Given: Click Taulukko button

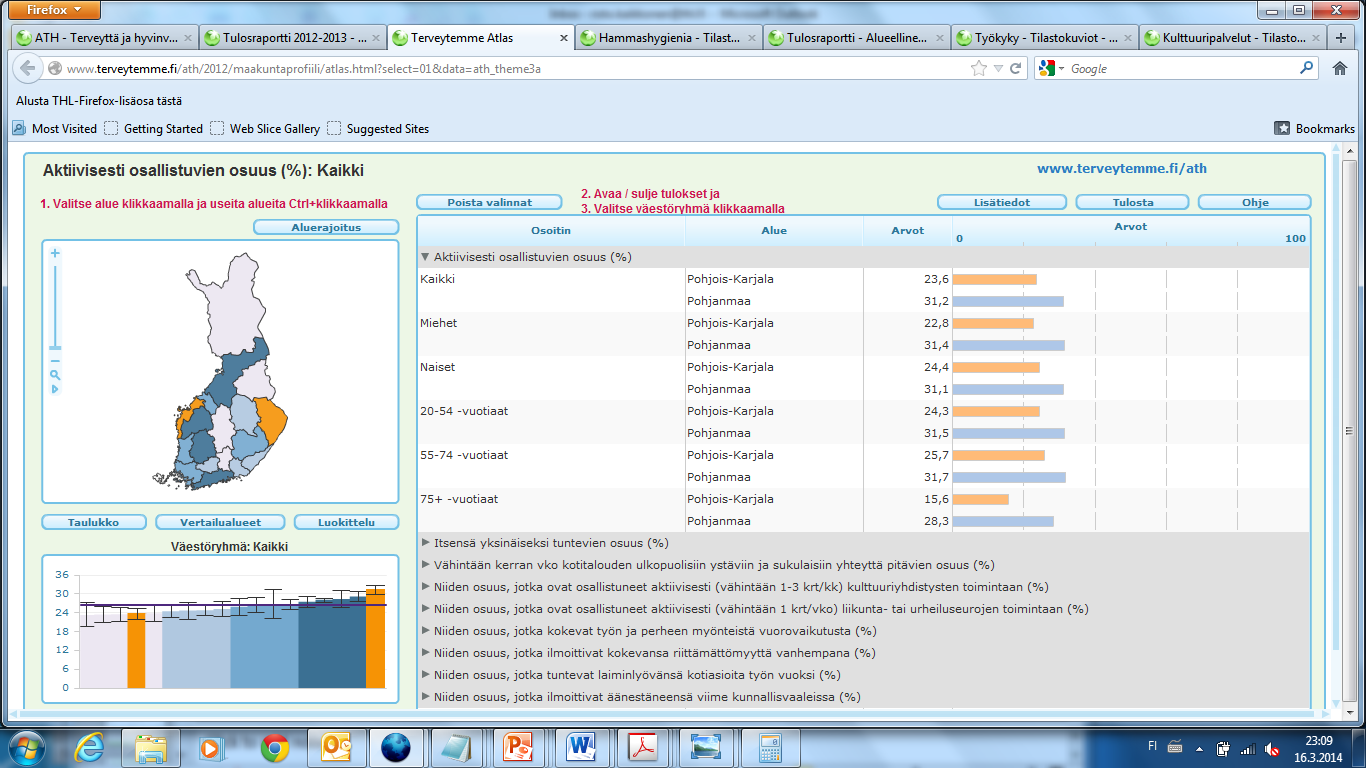Looking at the screenshot, I should 94,522.
